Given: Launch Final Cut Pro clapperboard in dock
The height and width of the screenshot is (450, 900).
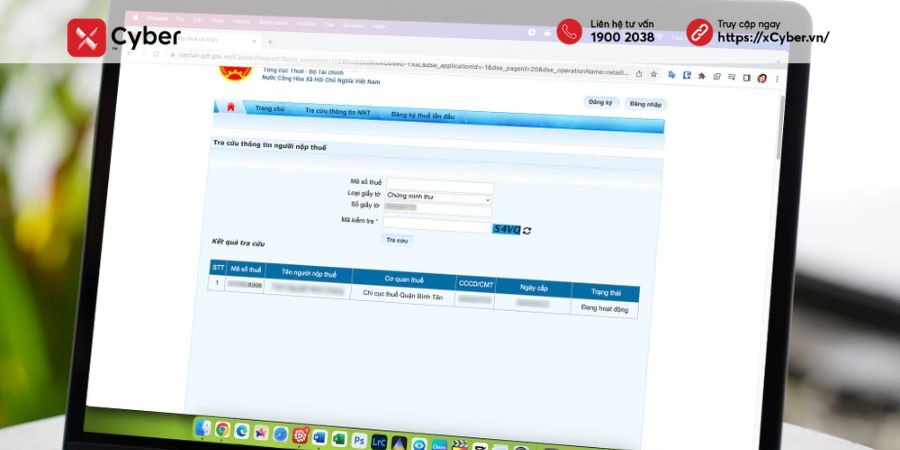Looking at the screenshot, I should pos(459,445).
